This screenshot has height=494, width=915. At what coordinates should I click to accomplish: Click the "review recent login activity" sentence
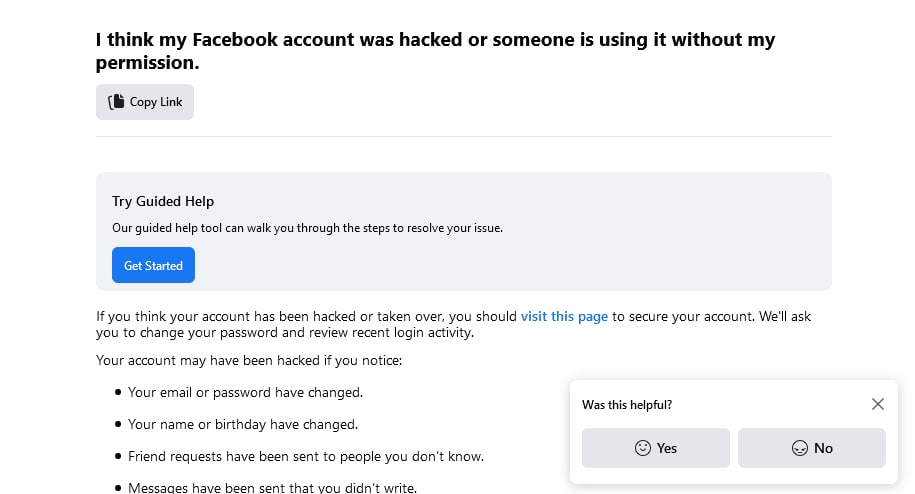[285, 332]
